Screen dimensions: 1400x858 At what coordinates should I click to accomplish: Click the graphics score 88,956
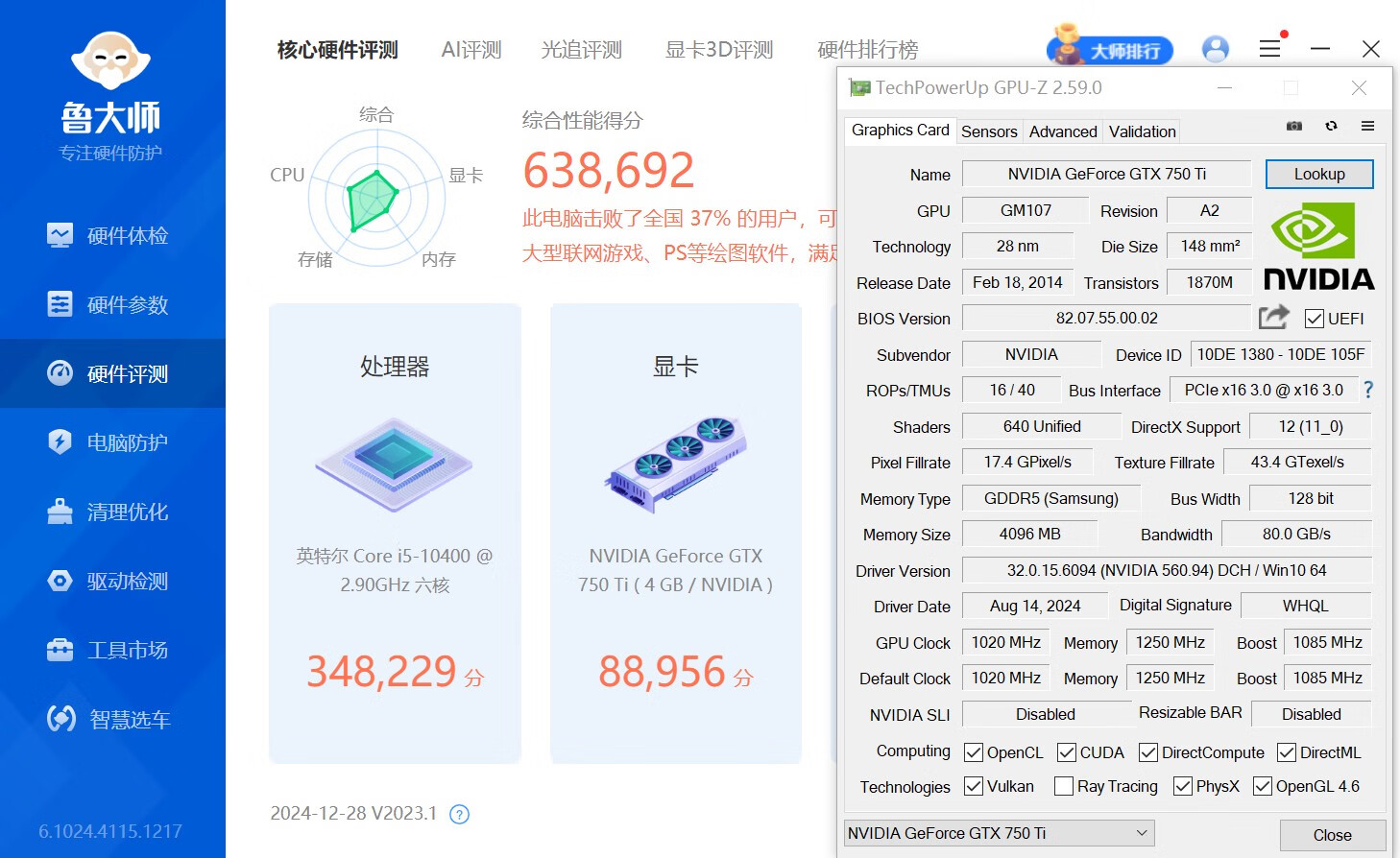pyautogui.click(x=662, y=671)
